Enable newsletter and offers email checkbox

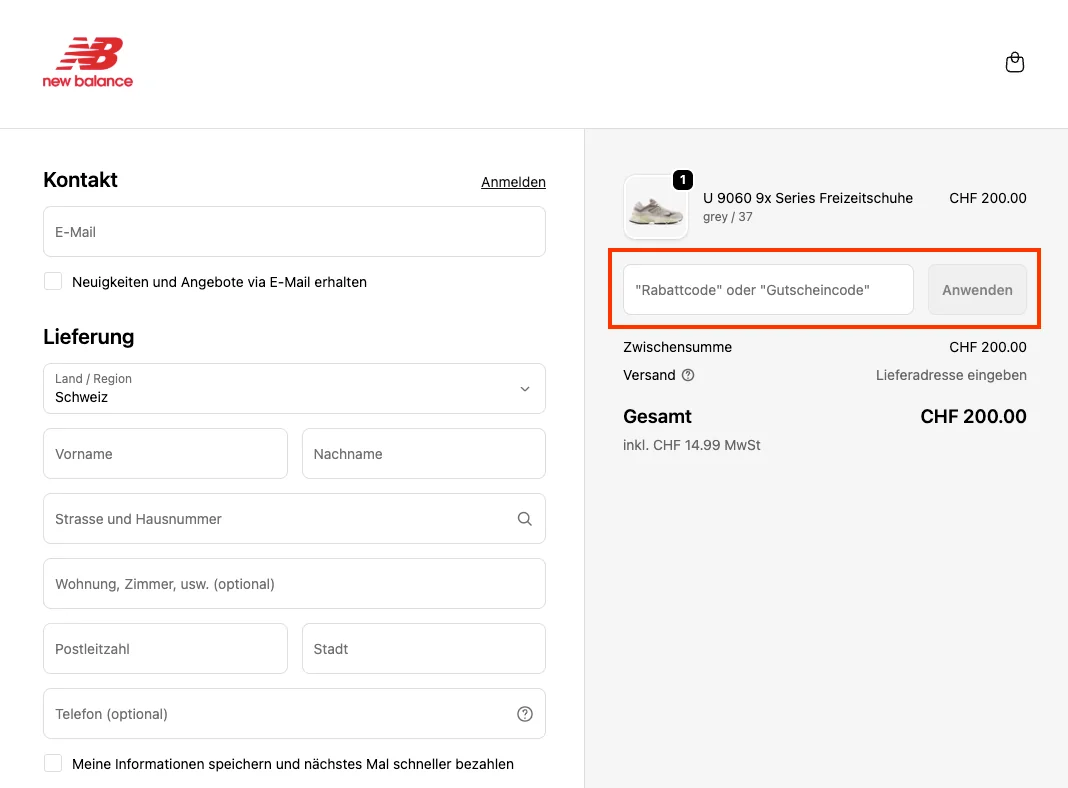pyautogui.click(x=53, y=282)
